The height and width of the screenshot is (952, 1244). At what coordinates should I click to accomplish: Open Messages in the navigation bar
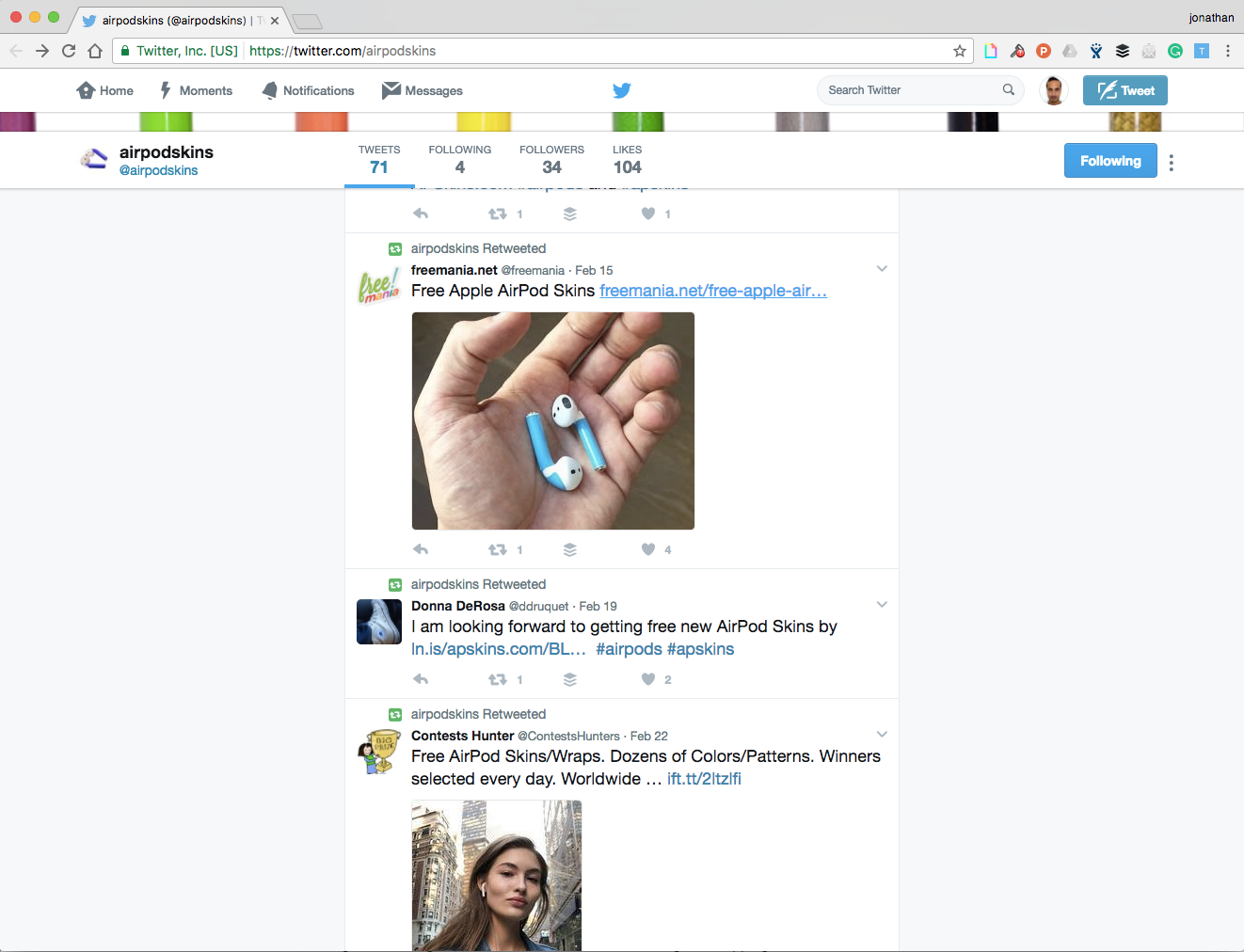pyautogui.click(x=422, y=90)
